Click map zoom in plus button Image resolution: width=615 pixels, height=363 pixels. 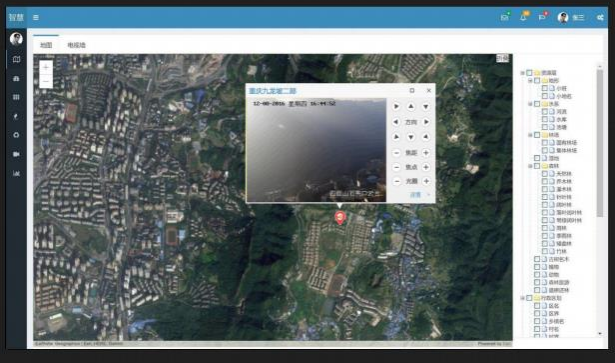pyautogui.click(x=46, y=67)
